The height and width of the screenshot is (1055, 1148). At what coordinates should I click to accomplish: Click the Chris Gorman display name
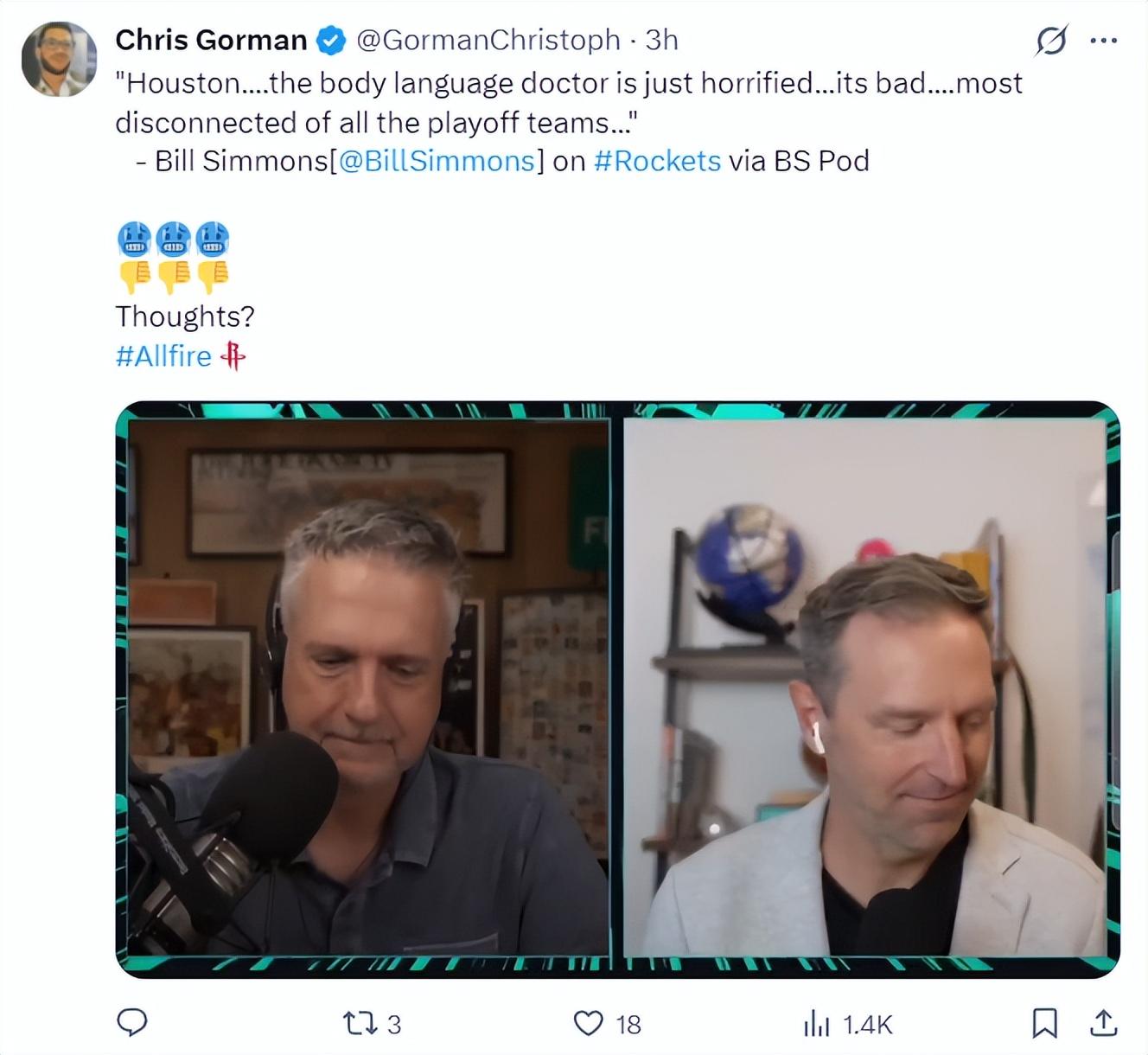(x=211, y=40)
